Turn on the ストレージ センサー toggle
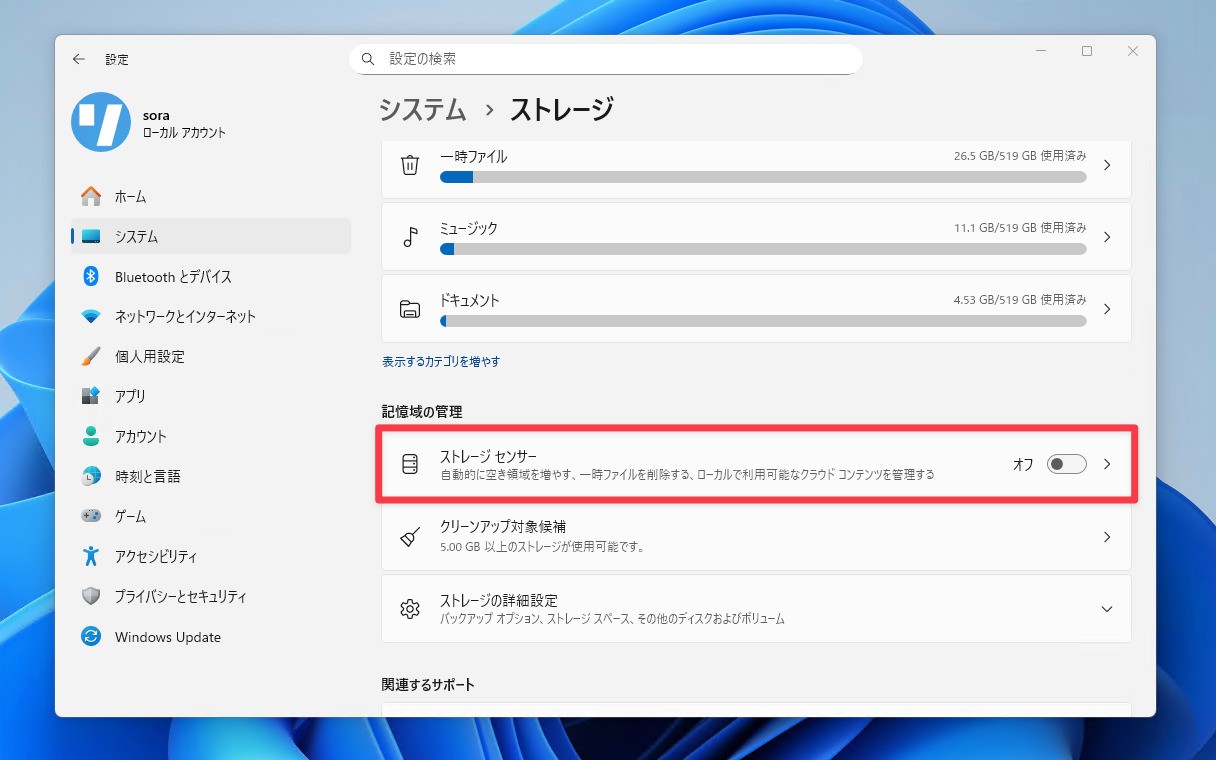Viewport: 1216px width, 760px height. click(x=1066, y=464)
